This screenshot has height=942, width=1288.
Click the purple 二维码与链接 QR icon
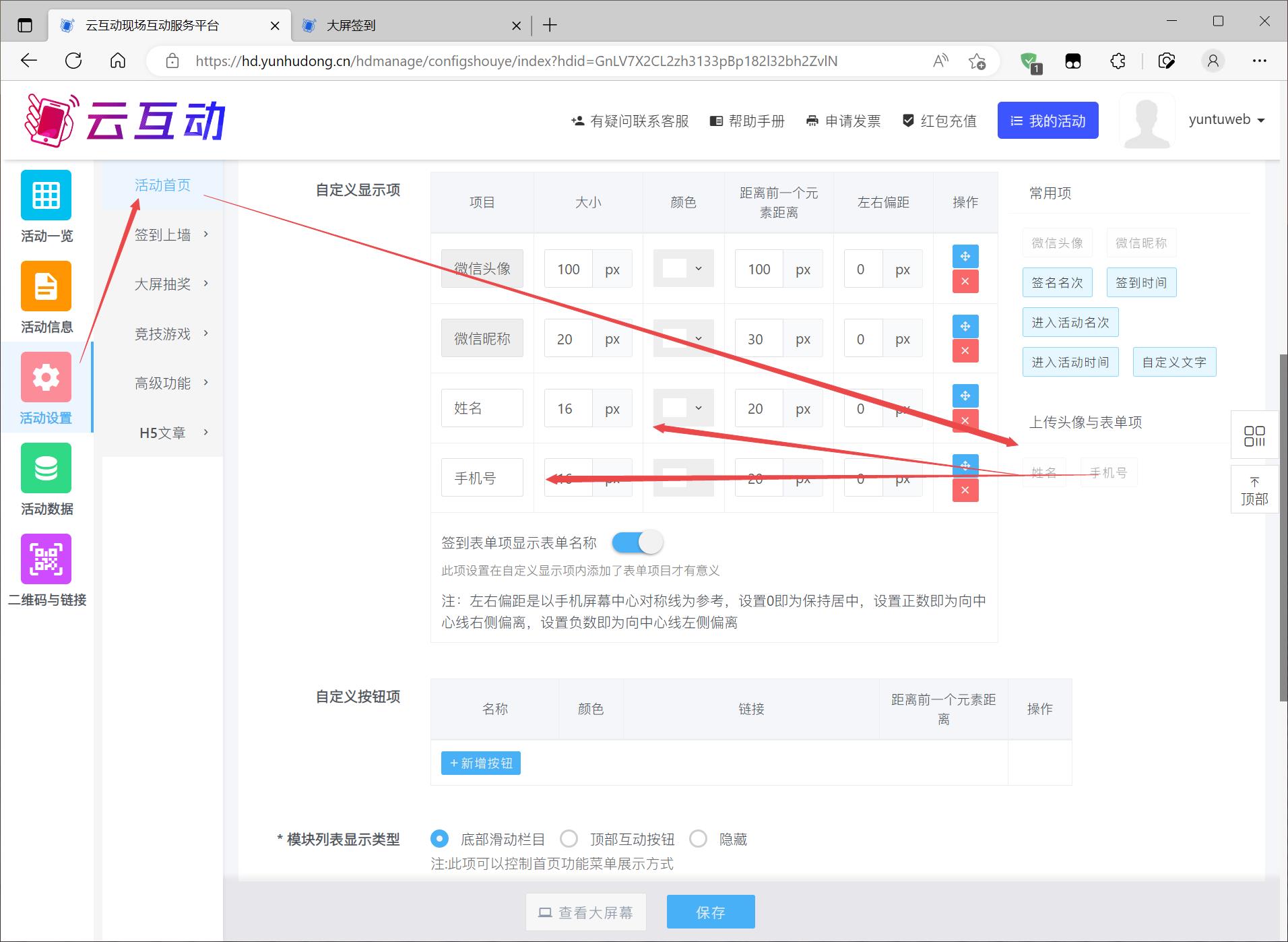tap(46, 559)
